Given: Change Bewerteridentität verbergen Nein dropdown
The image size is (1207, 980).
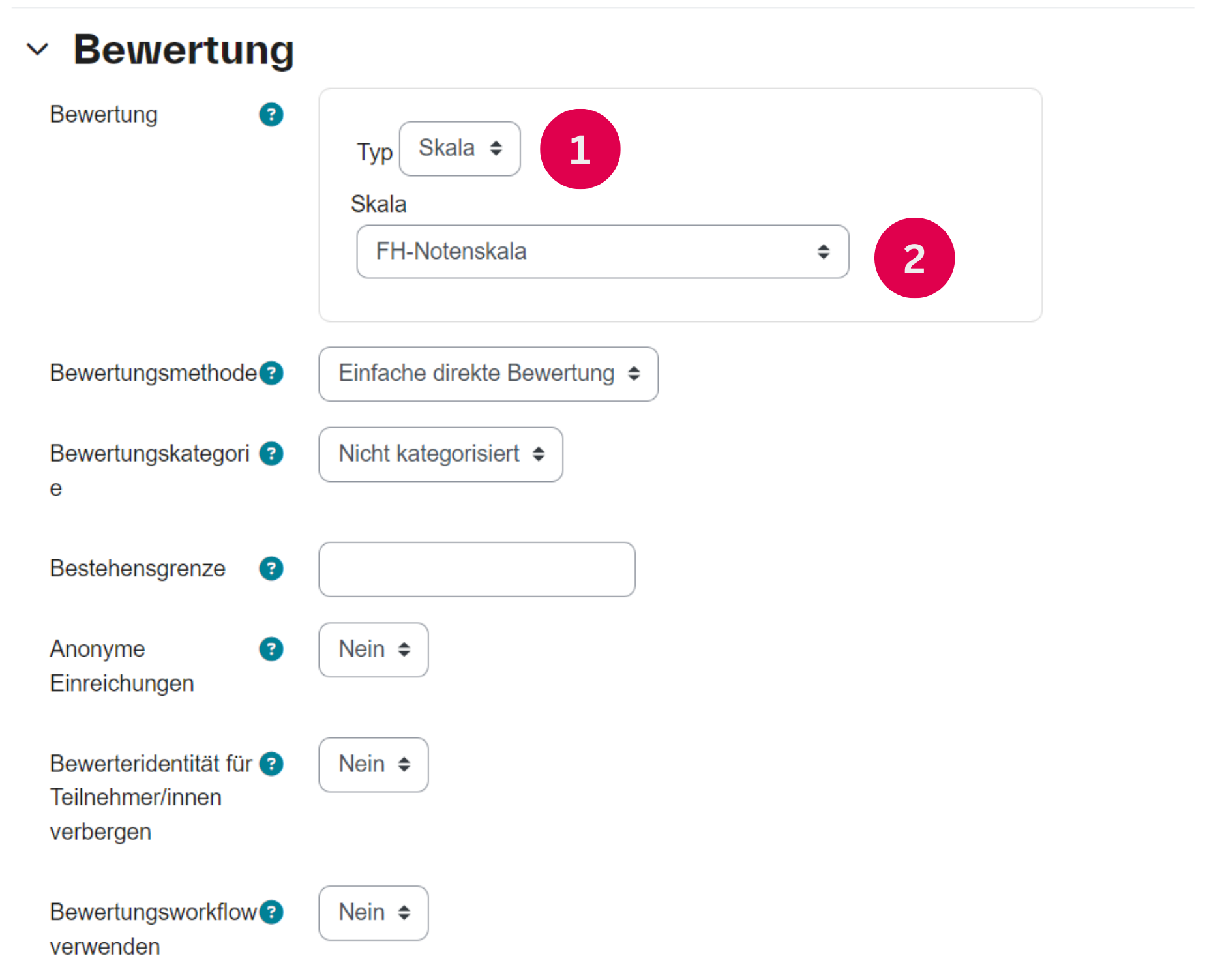Looking at the screenshot, I should point(373,765).
